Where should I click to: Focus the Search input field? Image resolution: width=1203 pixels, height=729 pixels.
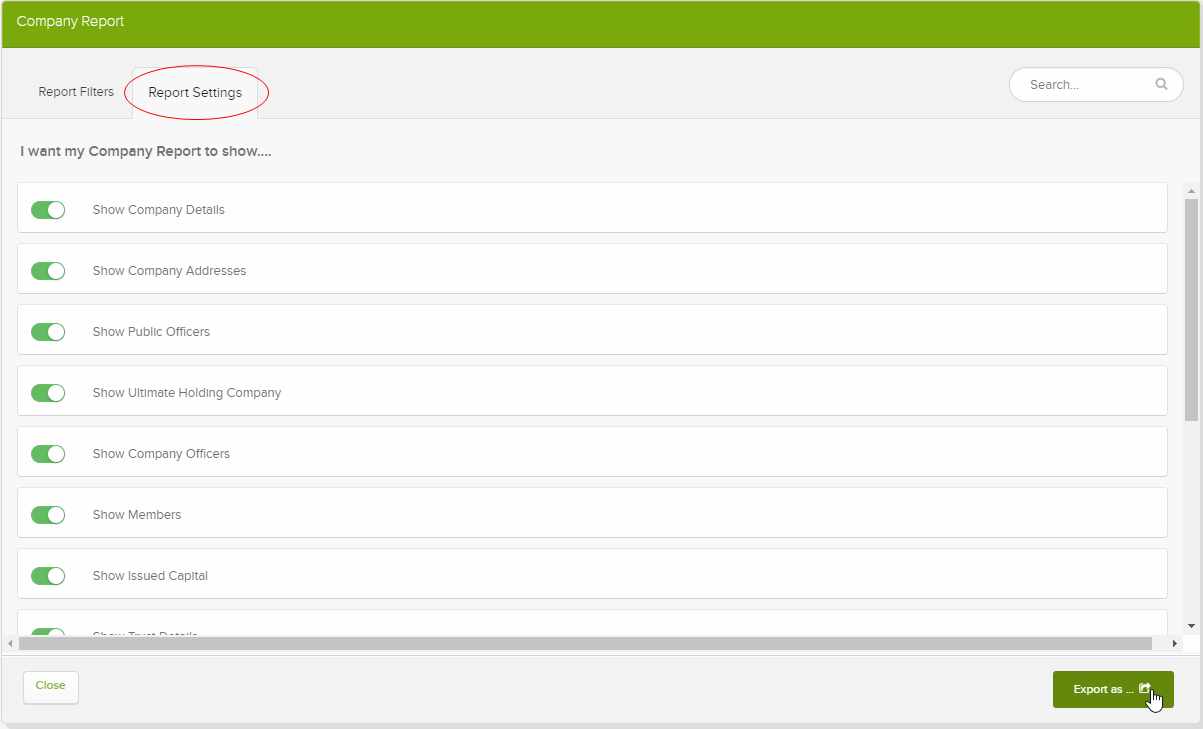1096,85
